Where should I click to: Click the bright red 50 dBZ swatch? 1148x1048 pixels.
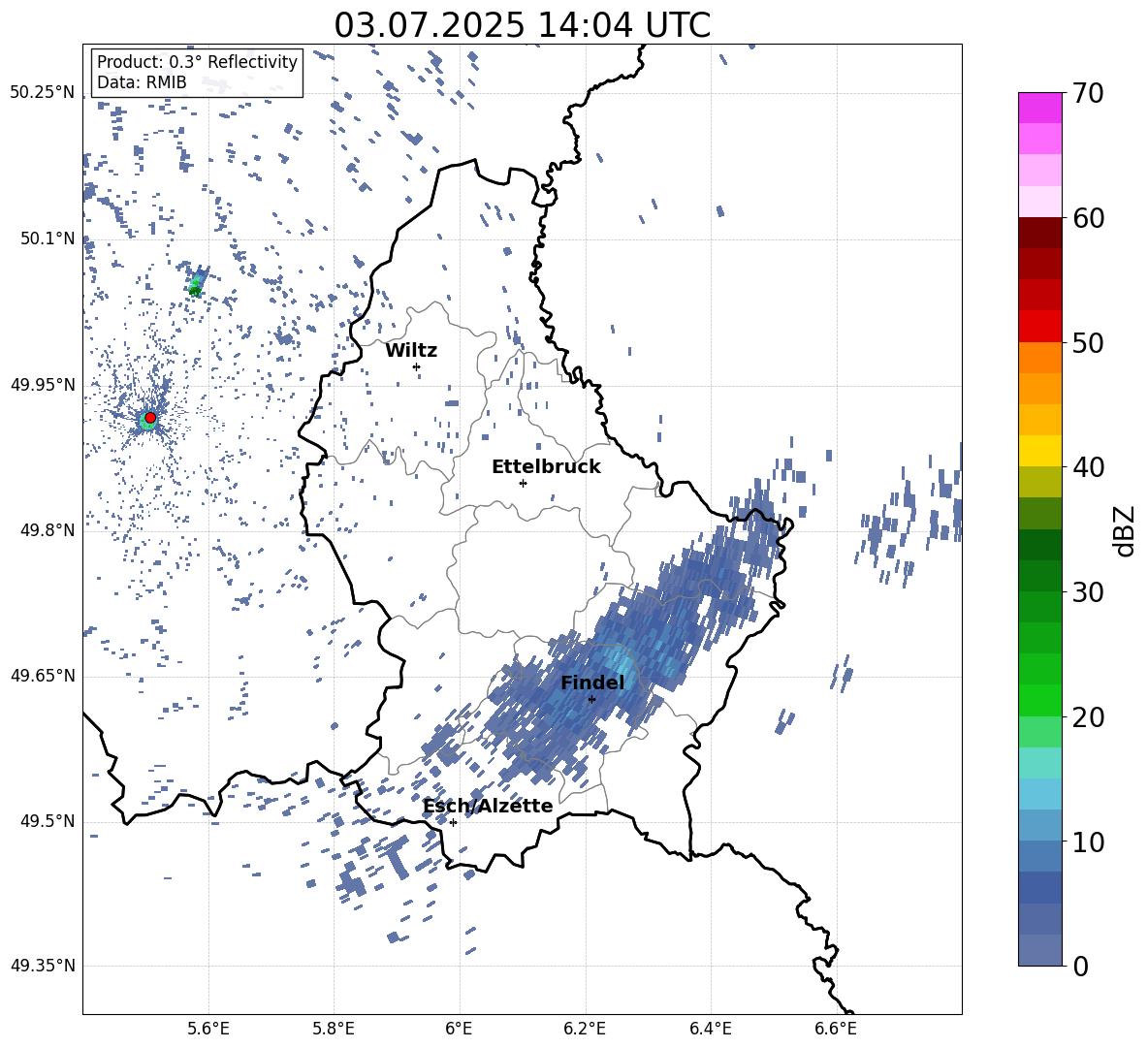(1040, 327)
